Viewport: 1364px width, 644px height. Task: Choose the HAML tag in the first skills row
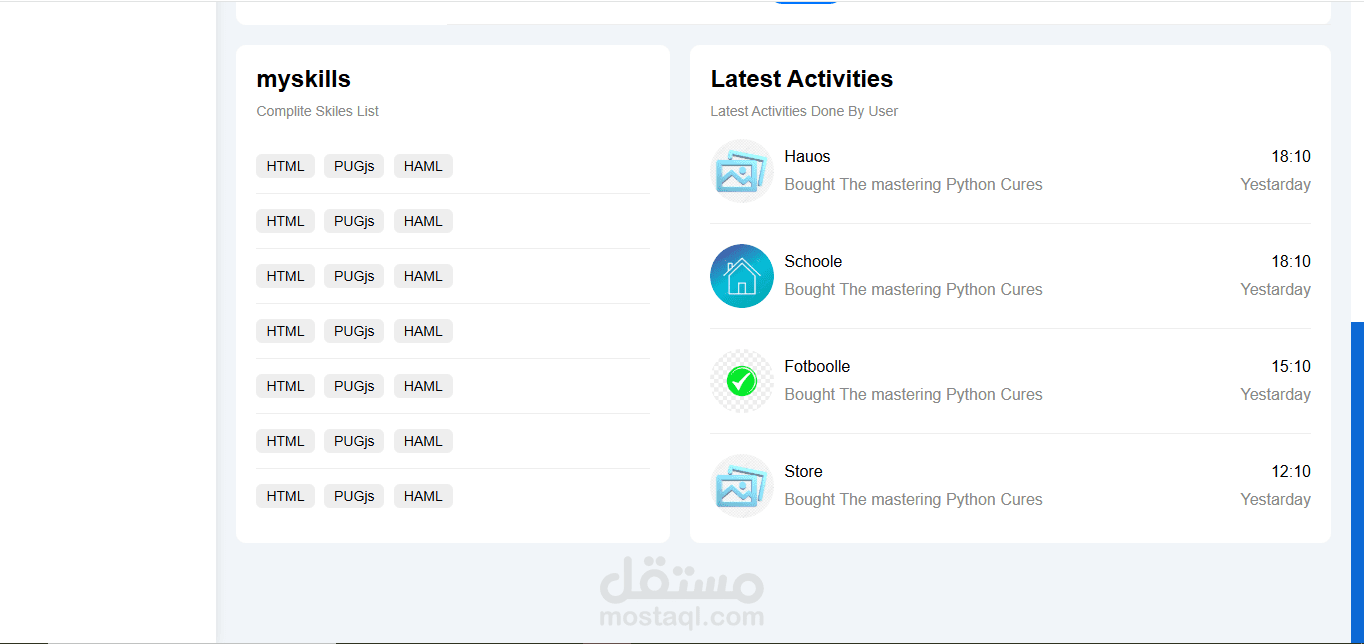[423, 166]
